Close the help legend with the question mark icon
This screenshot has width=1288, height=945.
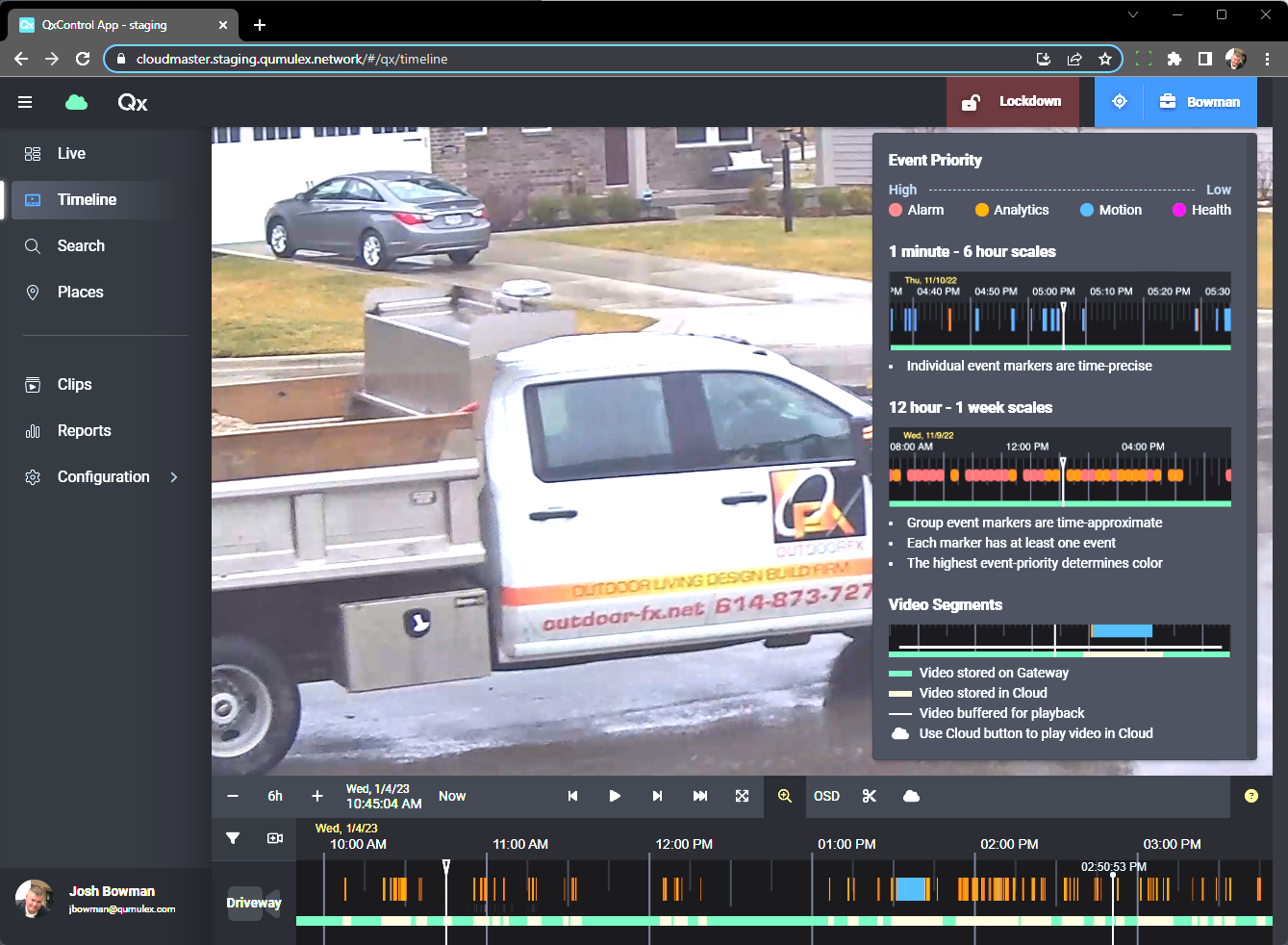tap(1251, 797)
